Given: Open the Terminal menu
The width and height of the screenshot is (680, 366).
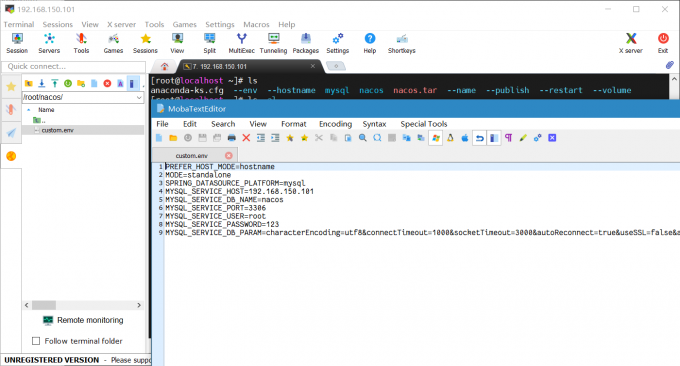Looking at the screenshot, I should coord(19,24).
